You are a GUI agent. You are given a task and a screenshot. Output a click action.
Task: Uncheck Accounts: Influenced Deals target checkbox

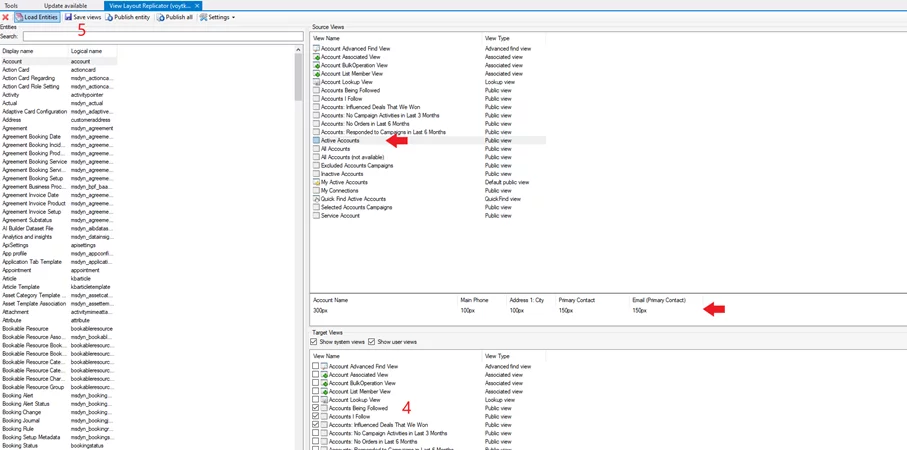coord(315,425)
